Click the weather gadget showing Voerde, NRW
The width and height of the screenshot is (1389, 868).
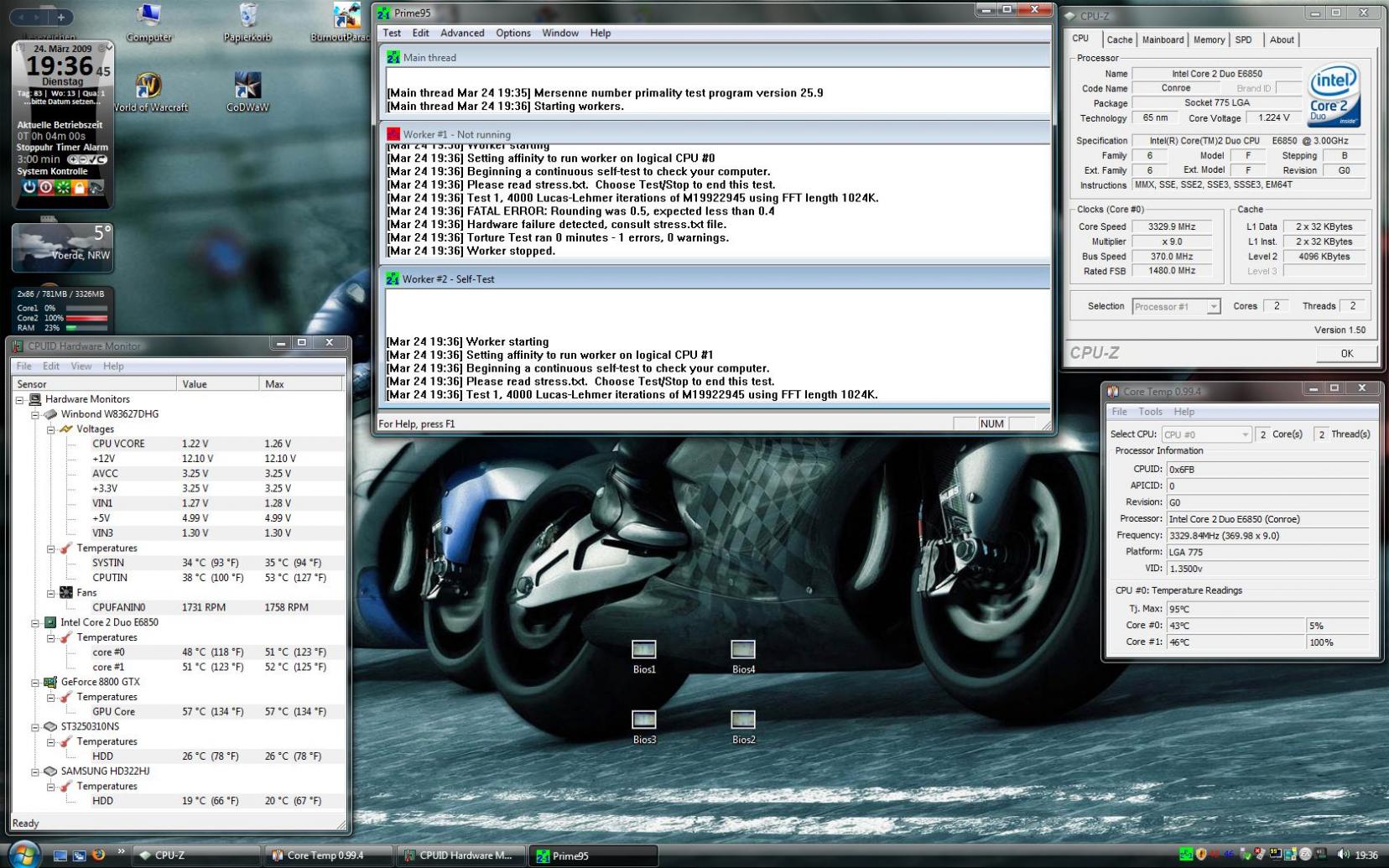click(63, 248)
